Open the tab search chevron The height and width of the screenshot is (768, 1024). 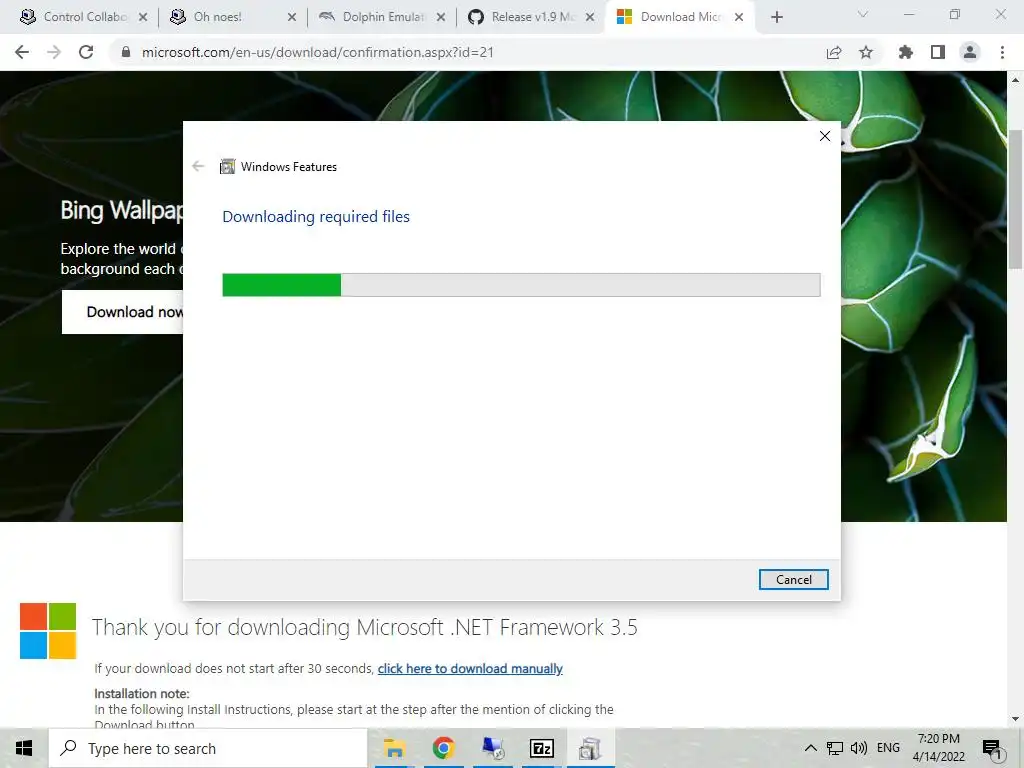tap(863, 14)
